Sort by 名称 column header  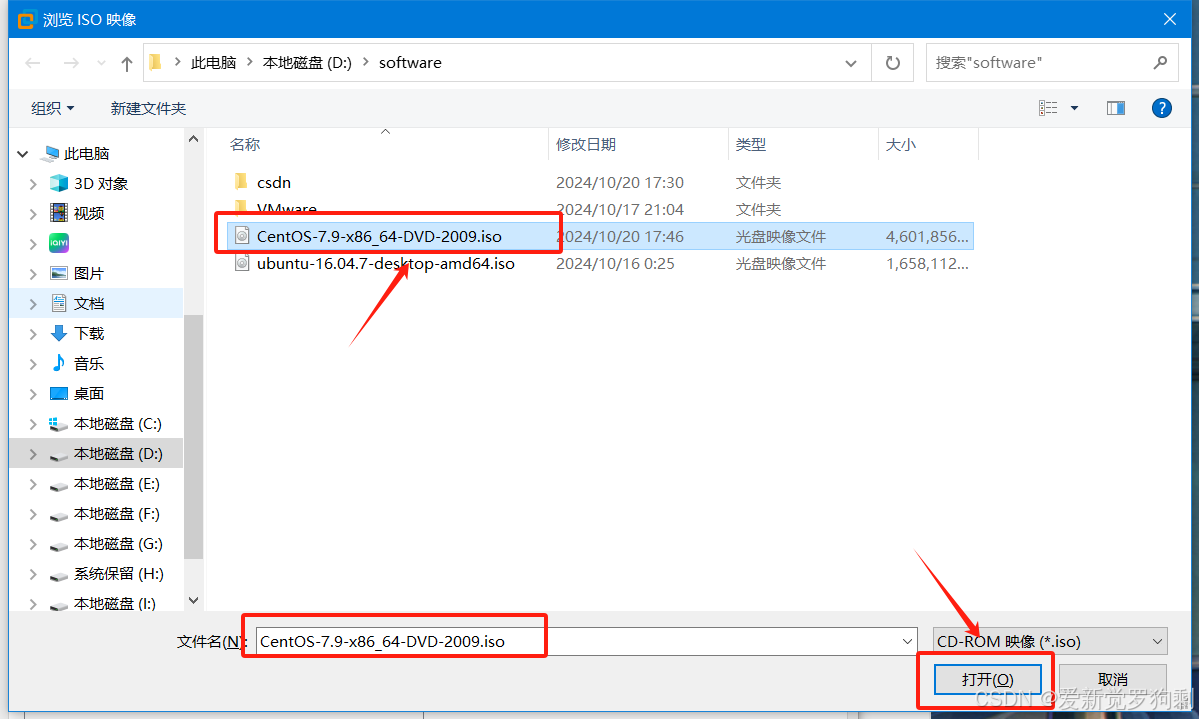coord(385,144)
